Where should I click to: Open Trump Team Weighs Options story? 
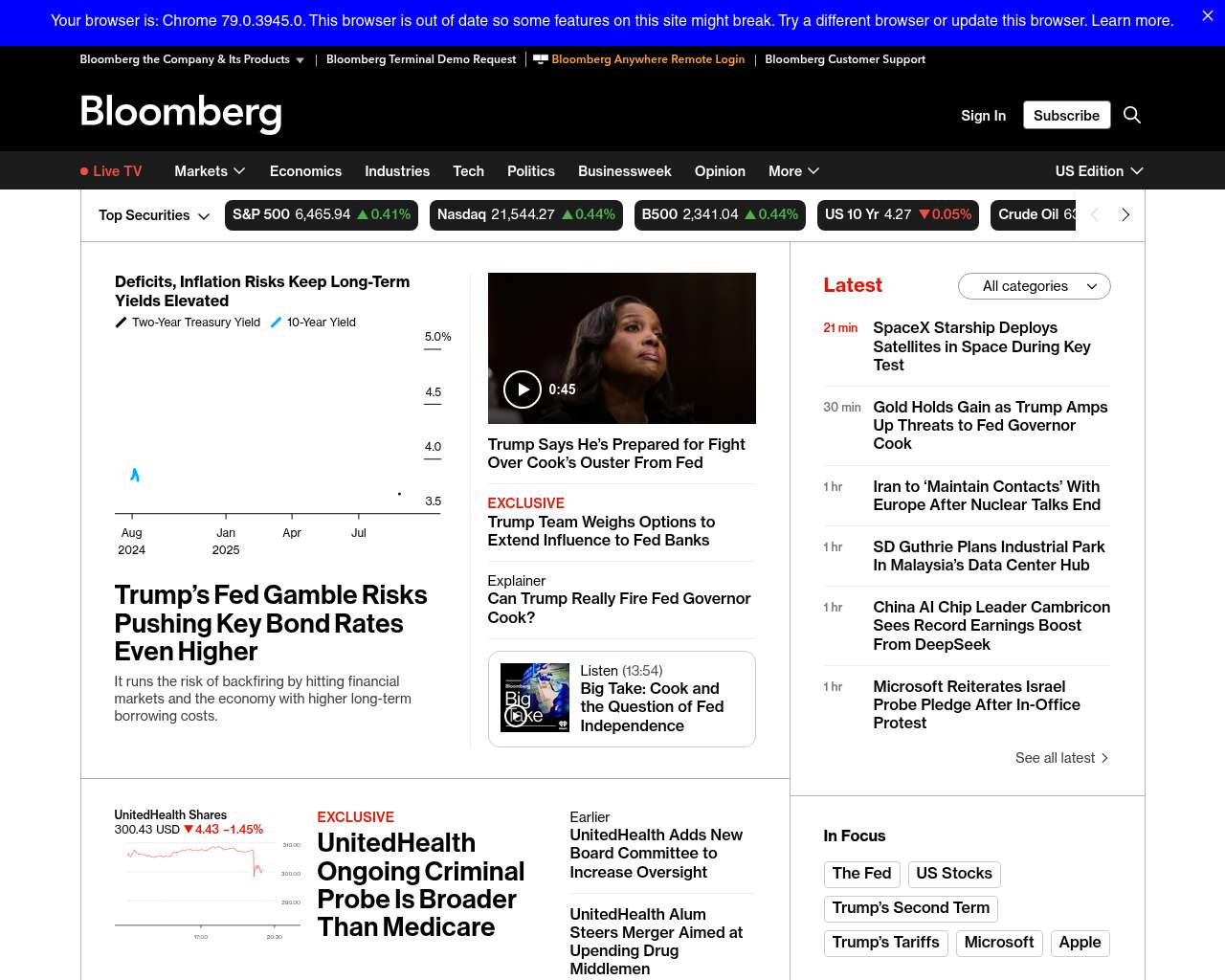pyautogui.click(x=601, y=531)
